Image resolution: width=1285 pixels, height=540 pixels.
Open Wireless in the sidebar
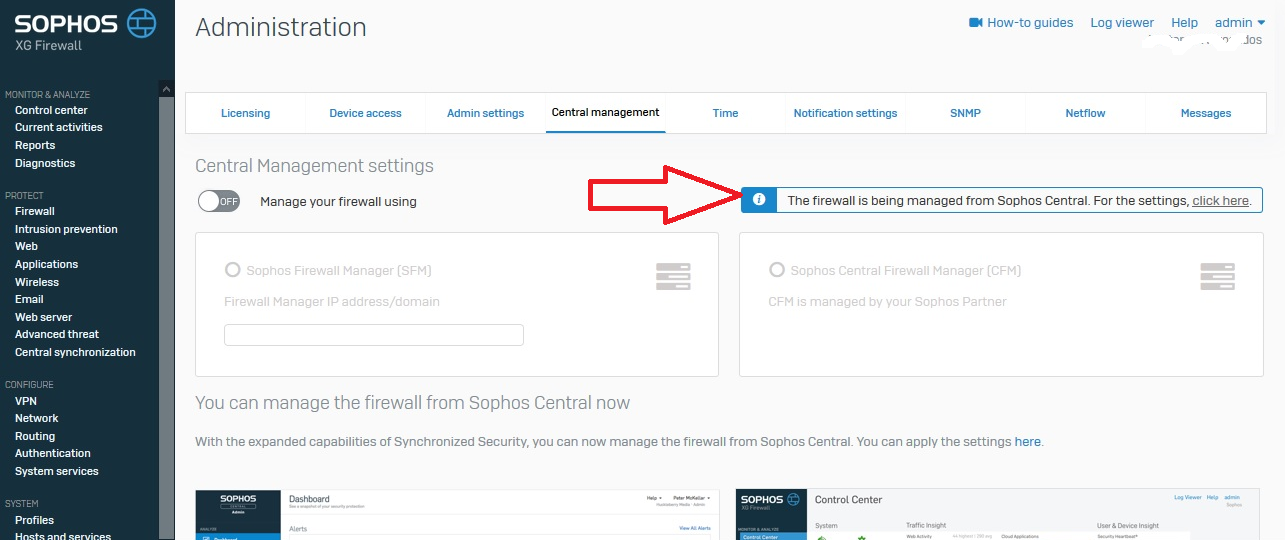(37, 282)
